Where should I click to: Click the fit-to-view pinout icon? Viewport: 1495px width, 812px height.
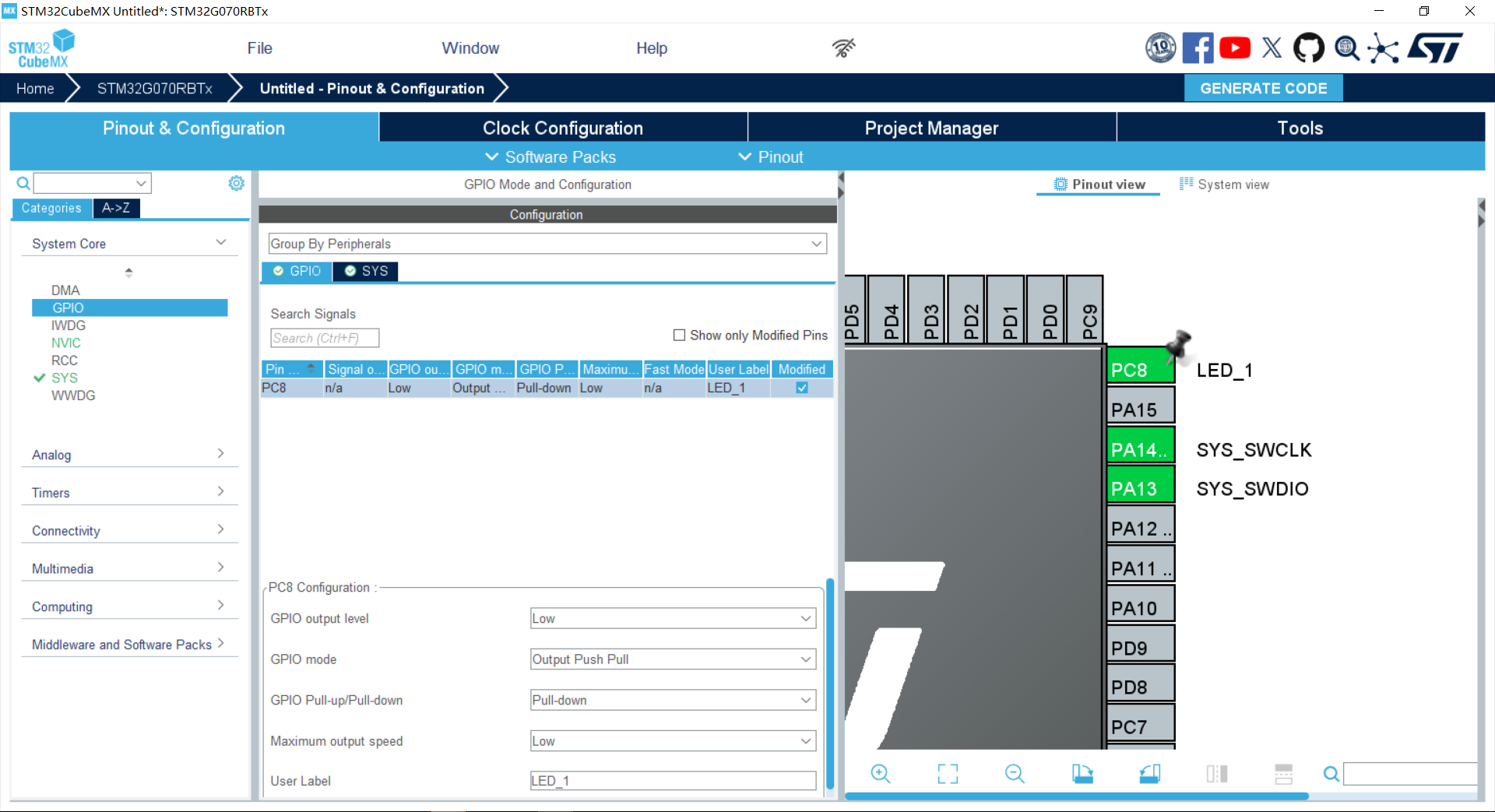tap(948, 773)
